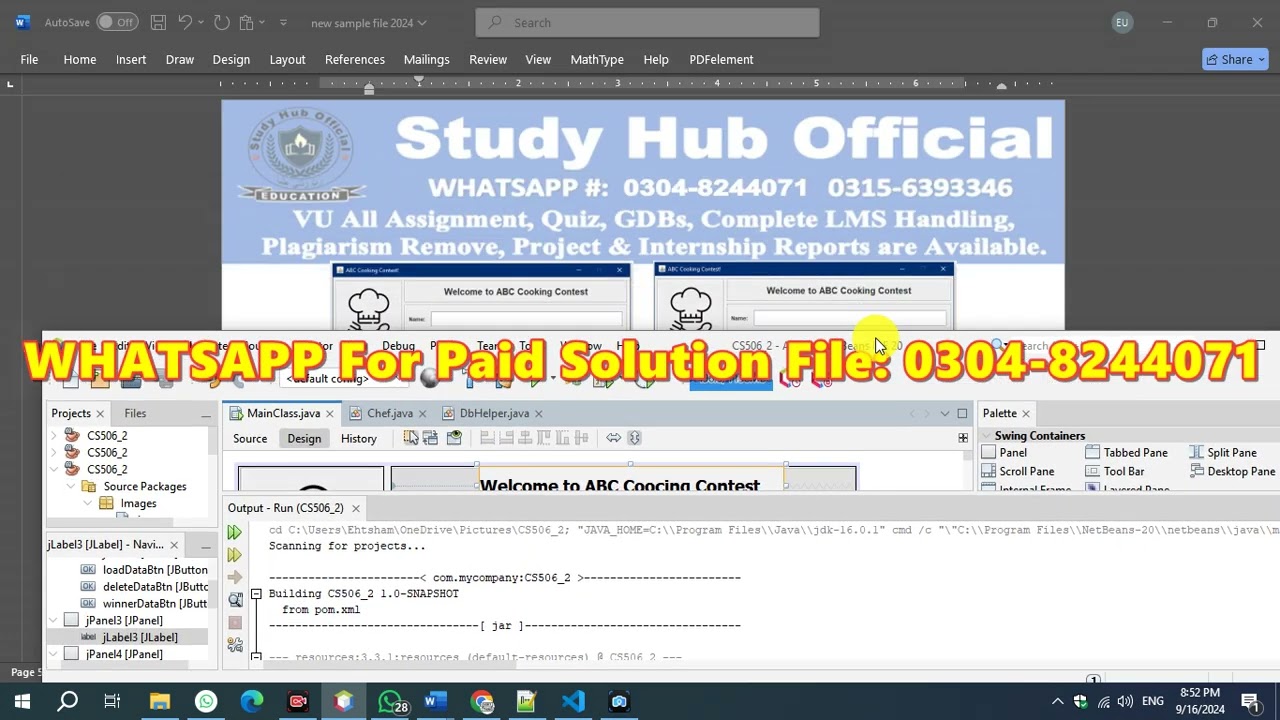Collapse the Swing Containers palette category

(x=985, y=436)
